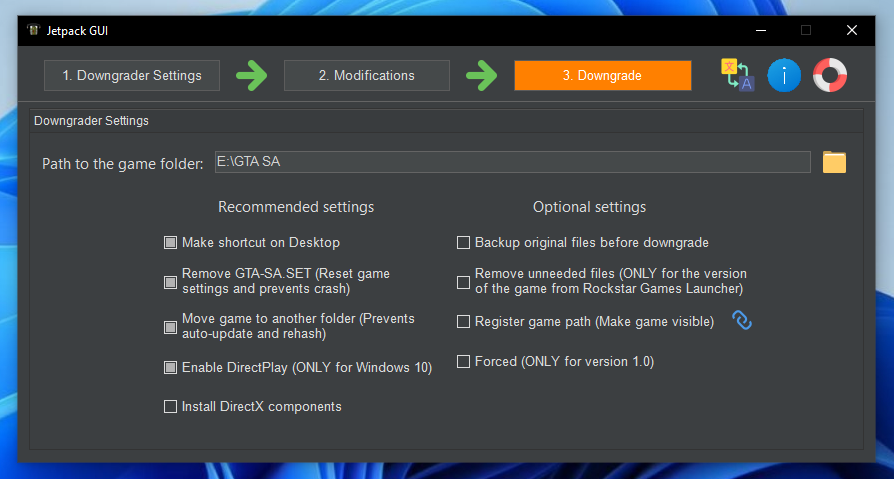
Task: Minimize the Jetpack GUI window
Action: click(x=761, y=30)
